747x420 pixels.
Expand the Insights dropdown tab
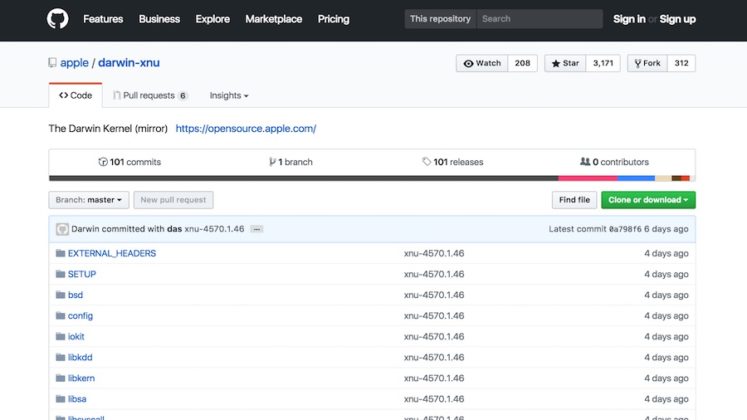point(228,96)
